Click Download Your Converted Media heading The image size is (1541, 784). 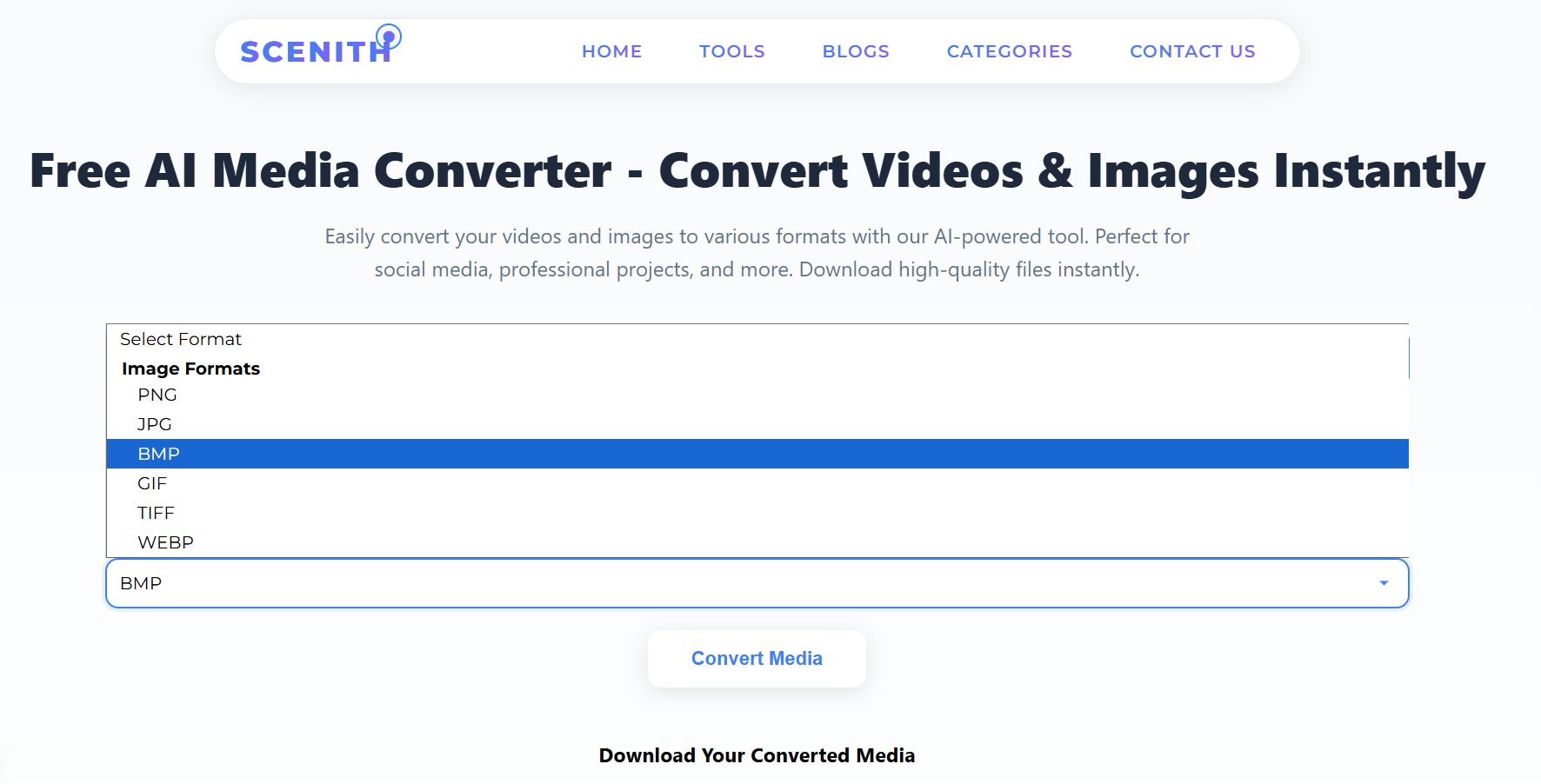pyautogui.click(x=756, y=755)
